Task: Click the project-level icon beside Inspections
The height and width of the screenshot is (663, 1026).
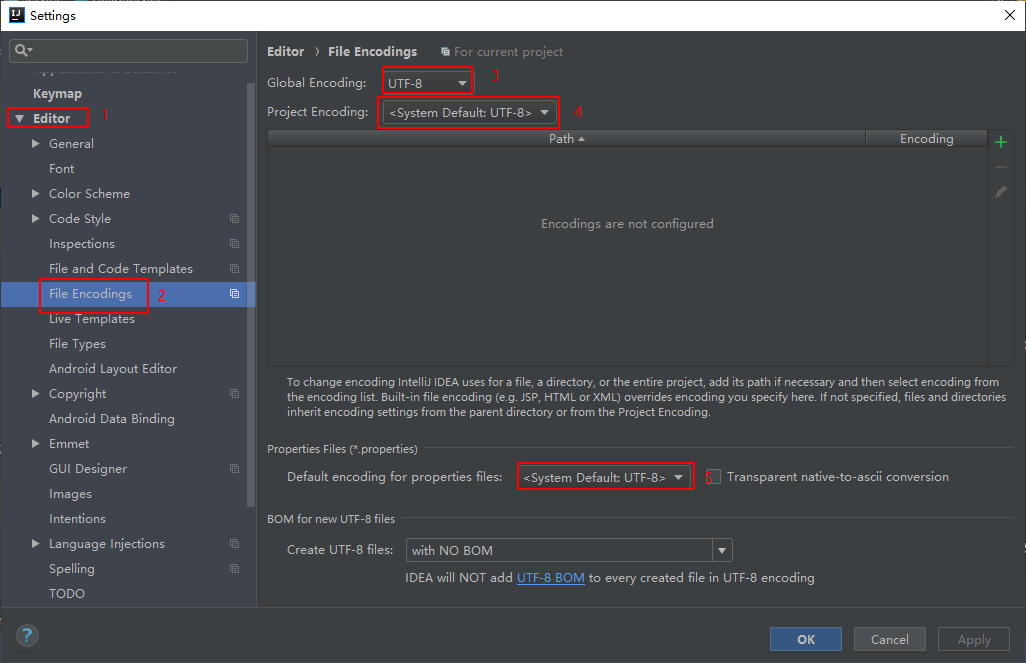Action: click(x=234, y=243)
